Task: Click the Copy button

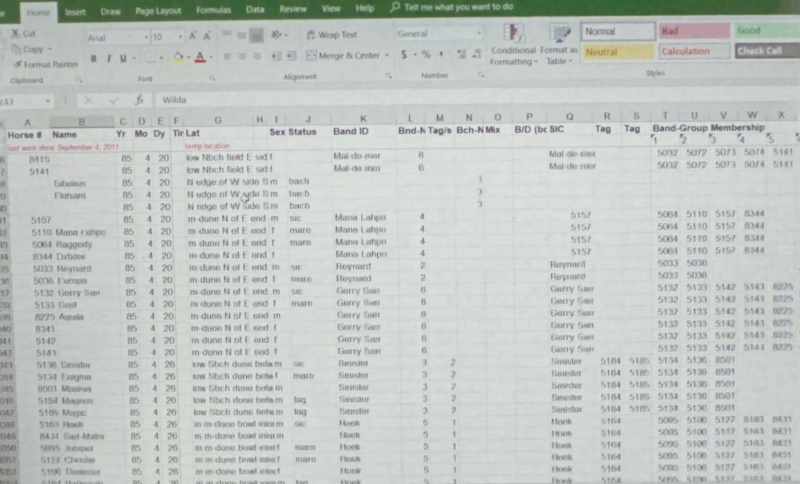Action: [x=29, y=49]
